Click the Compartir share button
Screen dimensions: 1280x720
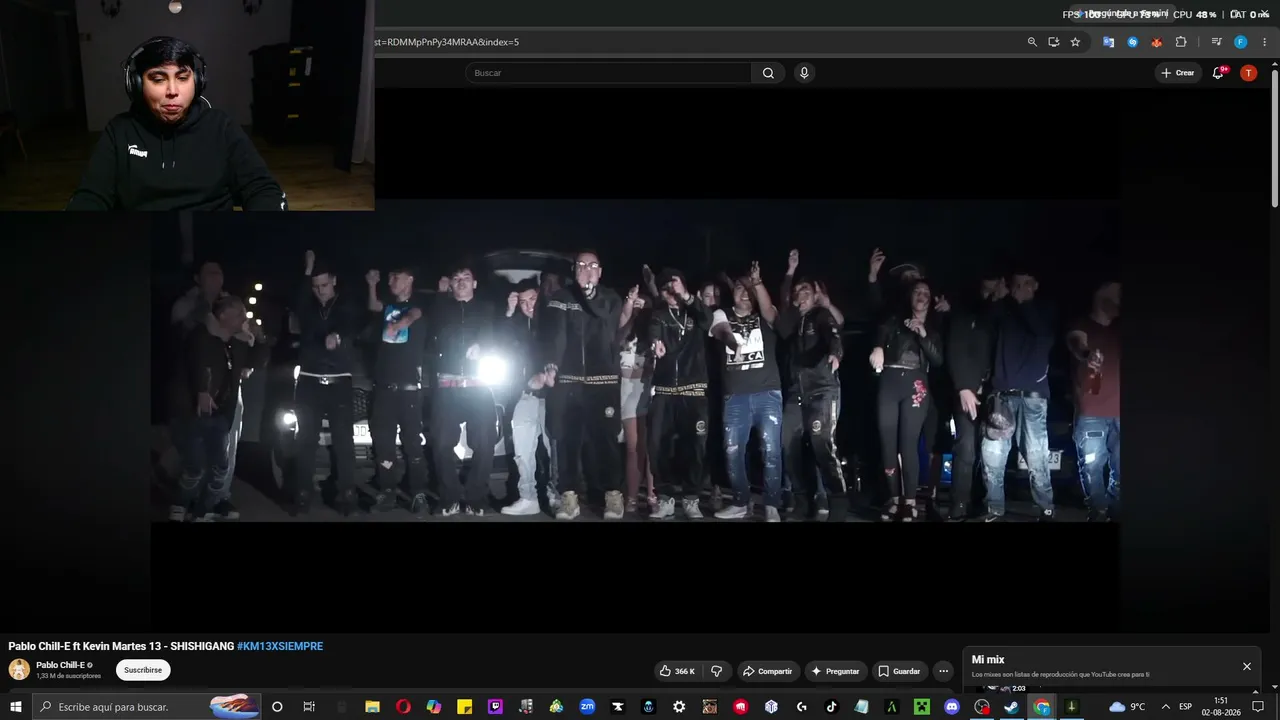[x=767, y=671]
